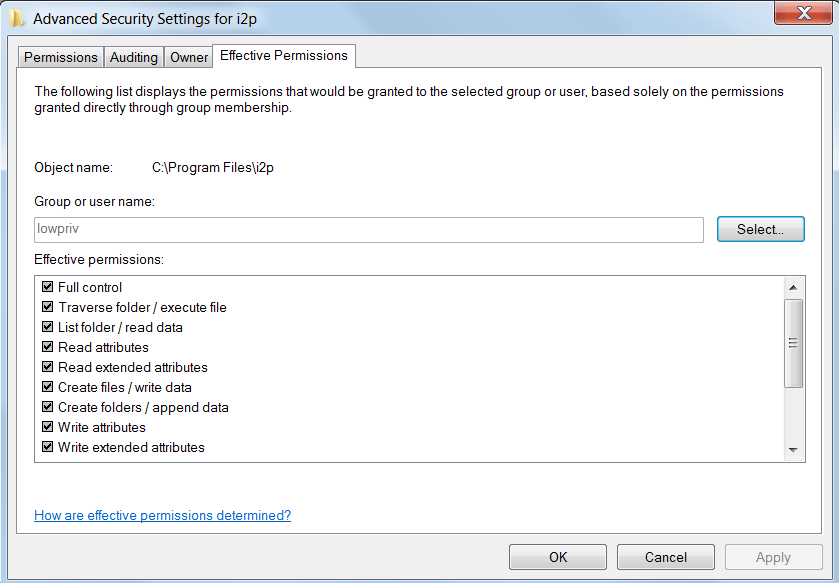Toggle List folder / read data checkbox
The width and height of the screenshot is (839, 583).
(48, 327)
